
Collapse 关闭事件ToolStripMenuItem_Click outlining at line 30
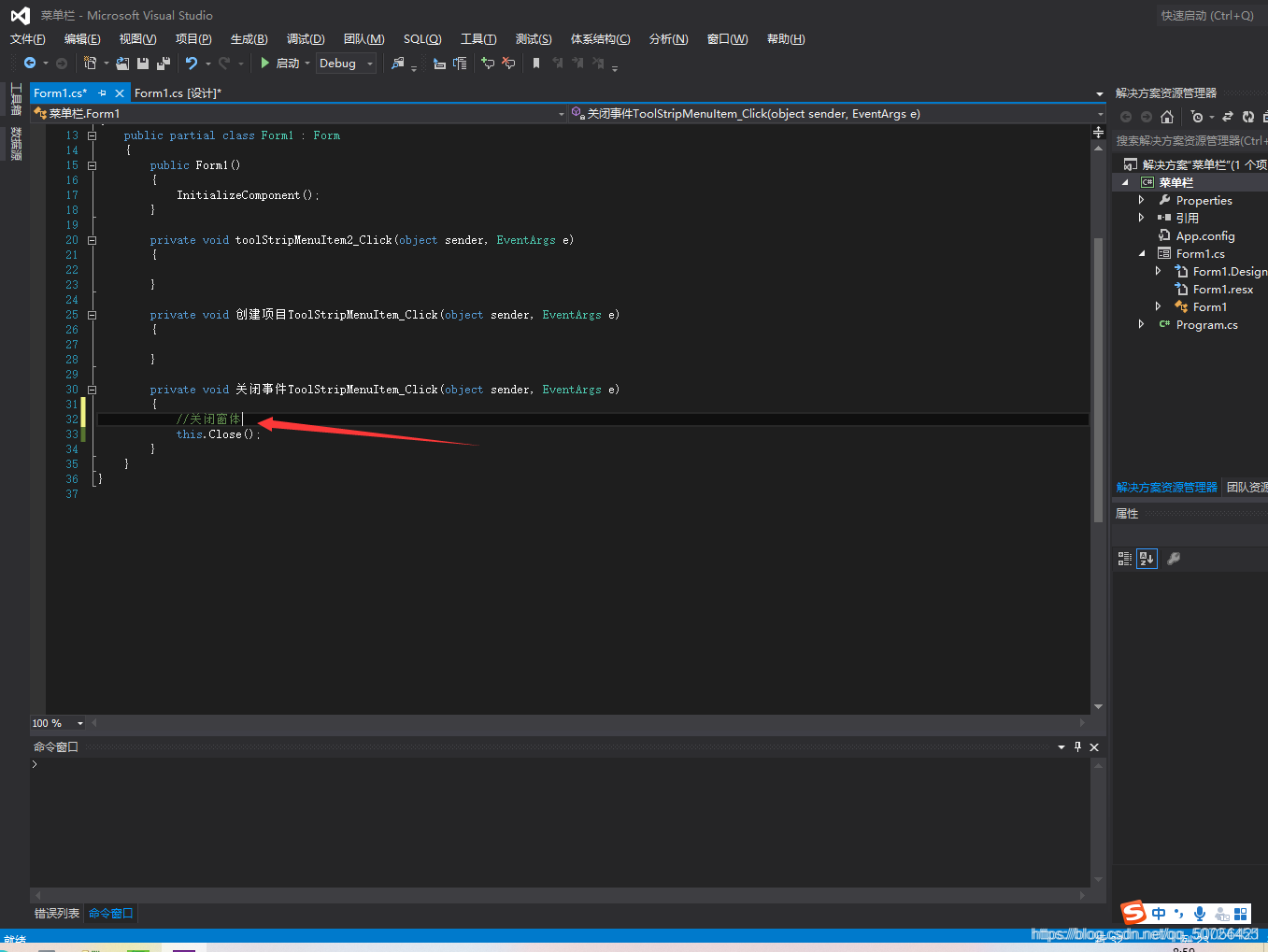click(92, 390)
